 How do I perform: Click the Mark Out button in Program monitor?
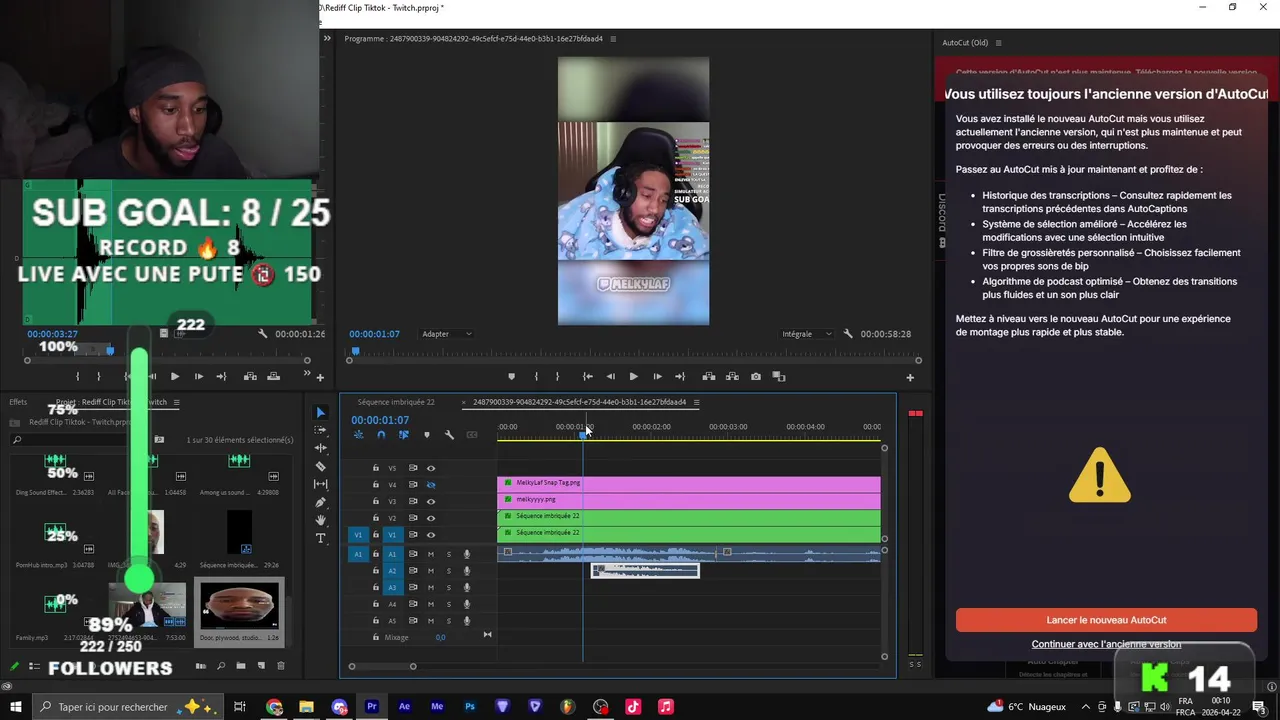[557, 377]
